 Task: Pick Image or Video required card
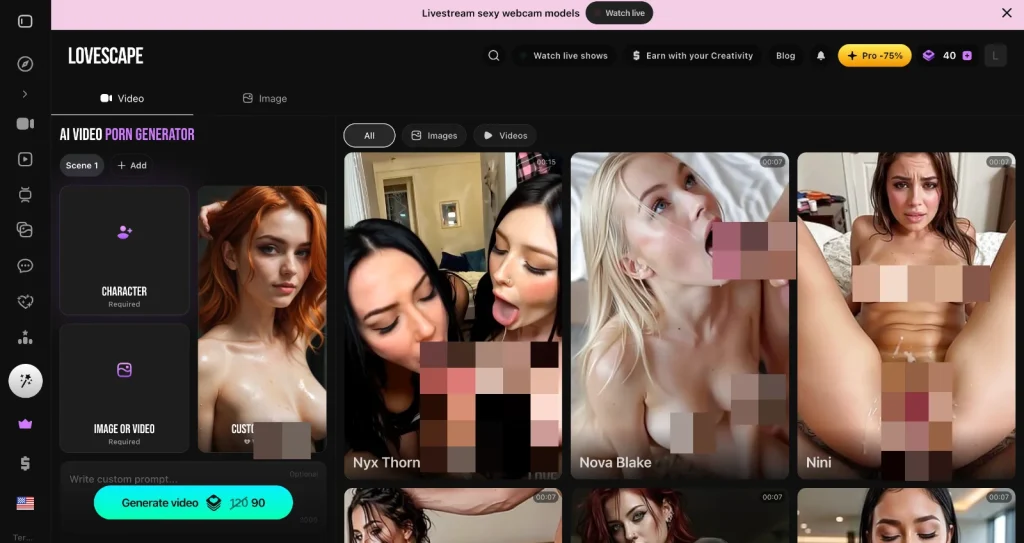124,388
